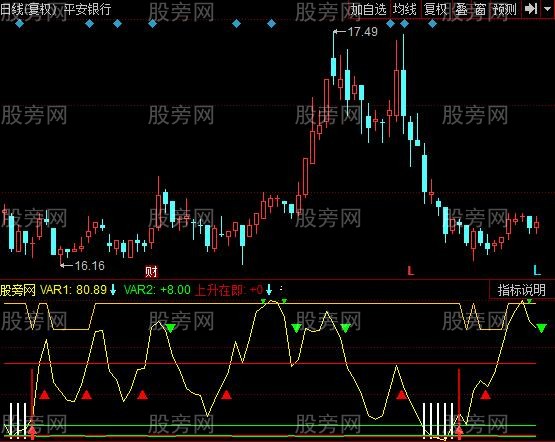Click the red L marker under the chart
Screen dimensions: 555x442
click(411, 271)
